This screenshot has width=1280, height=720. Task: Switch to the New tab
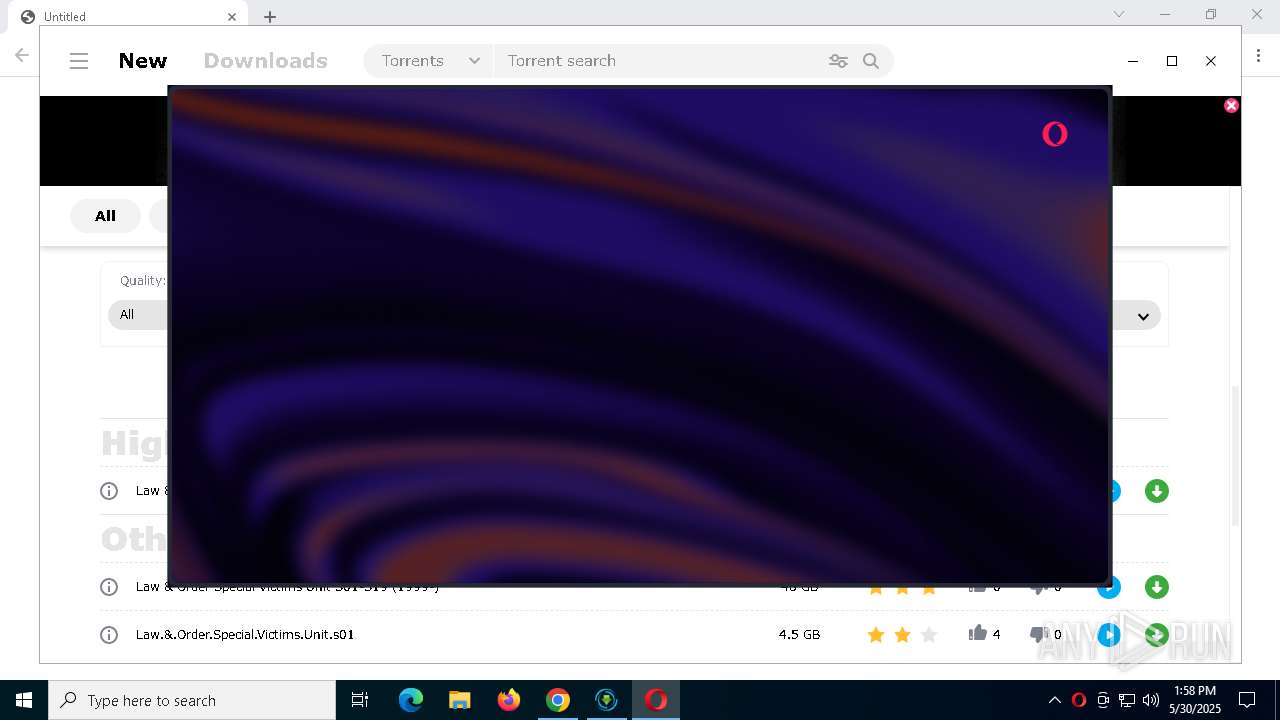[x=143, y=61]
